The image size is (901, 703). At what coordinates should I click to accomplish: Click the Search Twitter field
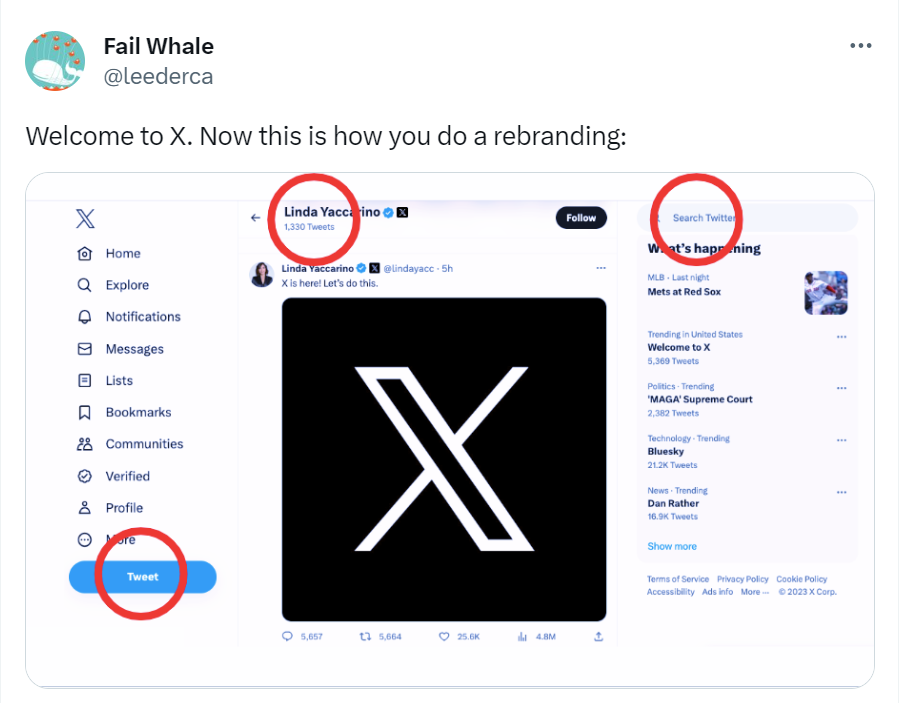pos(747,218)
